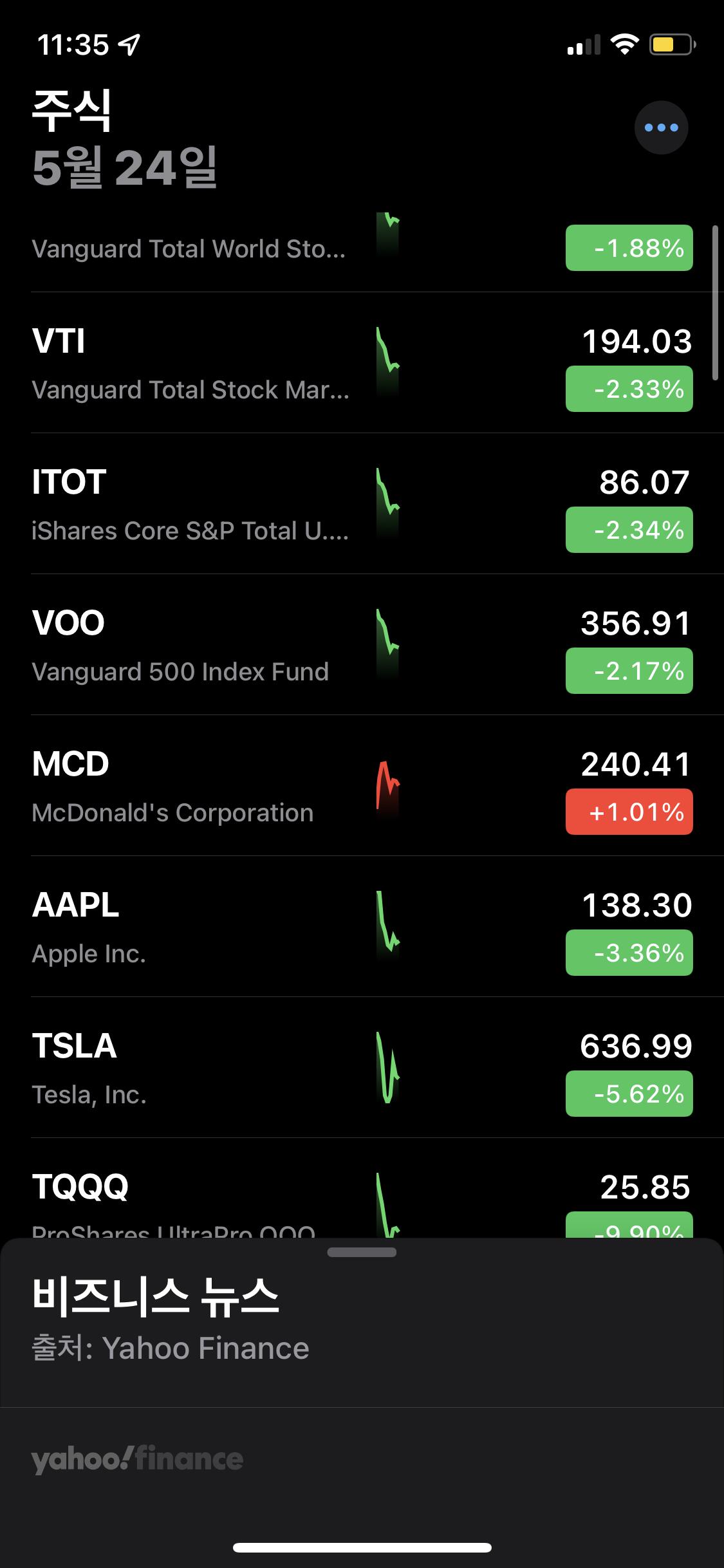724x1568 pixels.
Task: Expand the 비즈니스 뉴스 section header
Action: [155, 1296]
